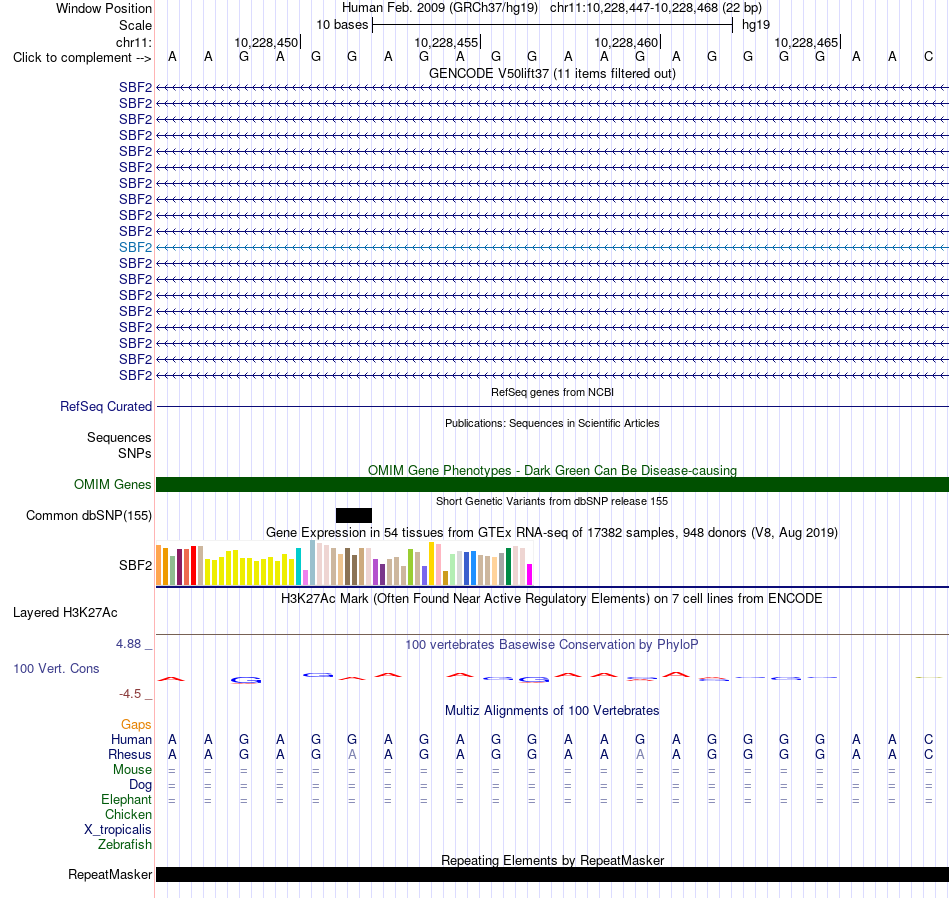Image resolution: width=950 pixels, height=898 pixels.
Task: Open Multiz Alignments of 100 Vertebrates title
Action: (552, 711)
